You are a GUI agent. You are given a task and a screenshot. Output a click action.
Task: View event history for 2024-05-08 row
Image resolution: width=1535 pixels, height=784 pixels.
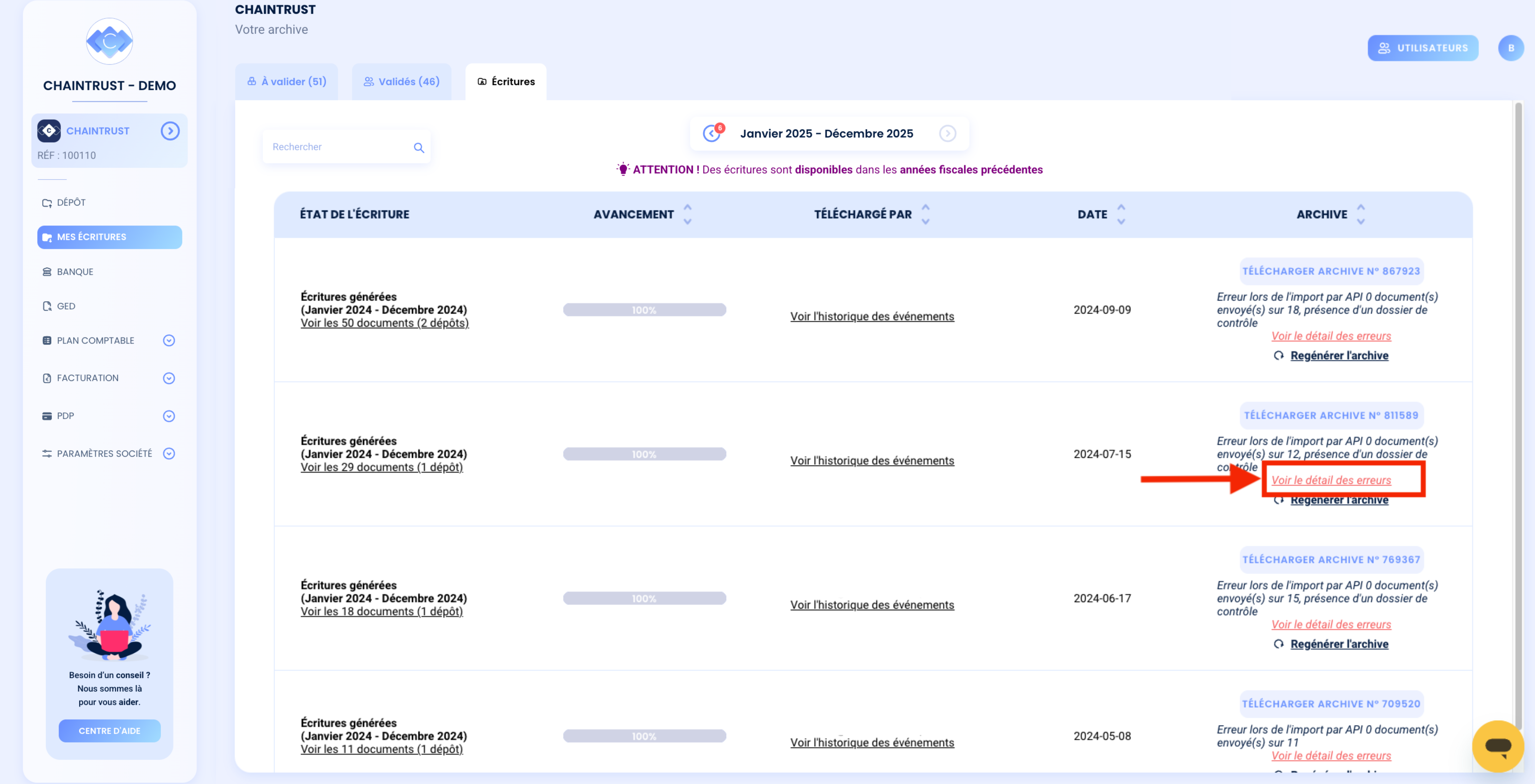click(872, 742)
